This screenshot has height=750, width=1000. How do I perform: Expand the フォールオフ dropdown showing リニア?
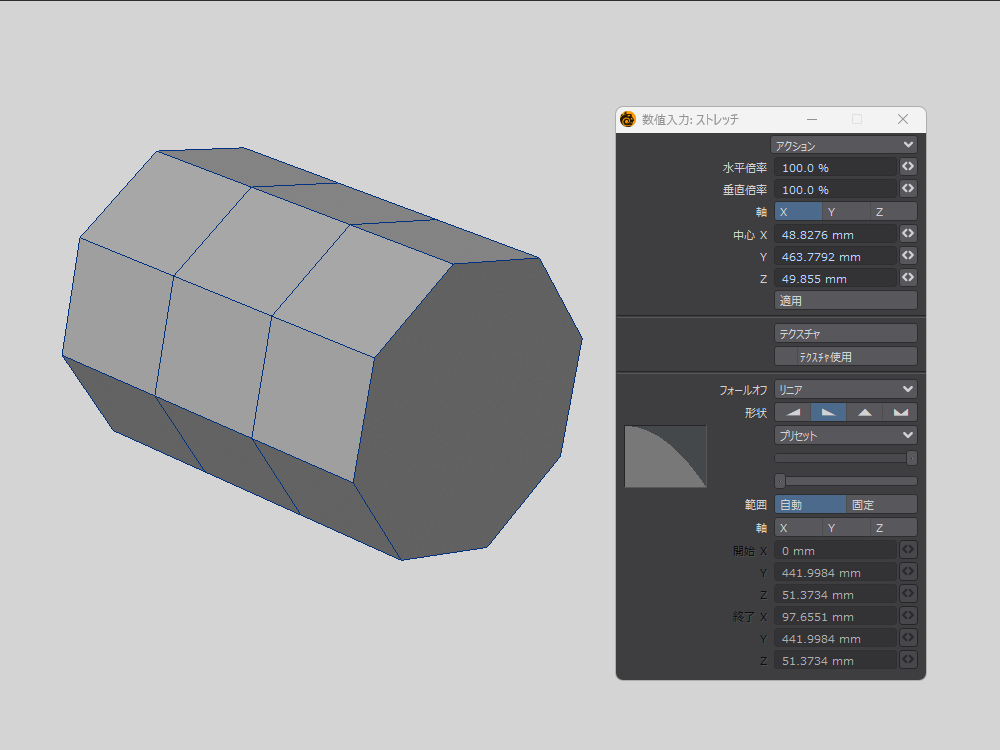(x=845, y=389)
